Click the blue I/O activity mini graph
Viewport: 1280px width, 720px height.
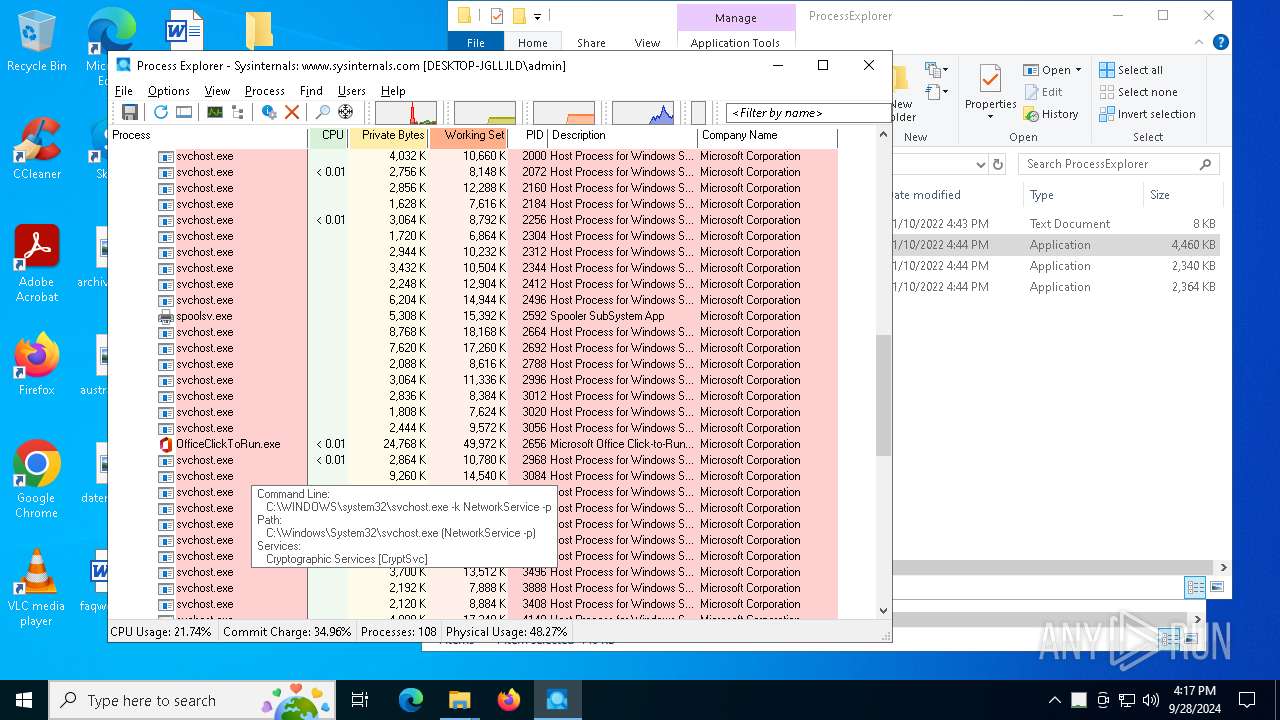tap(643, 112)
